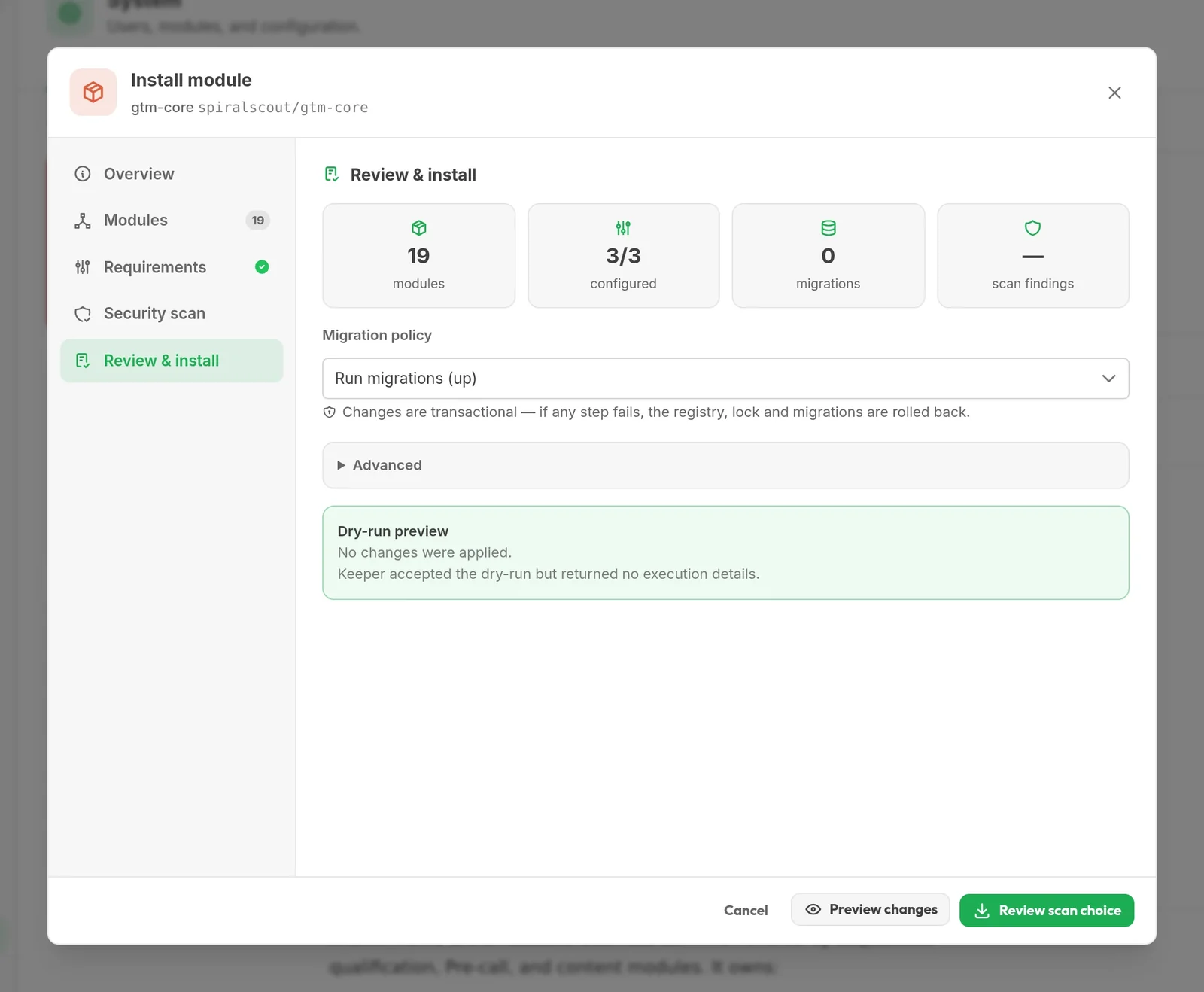Open the Security scan step

click(172, 314)
